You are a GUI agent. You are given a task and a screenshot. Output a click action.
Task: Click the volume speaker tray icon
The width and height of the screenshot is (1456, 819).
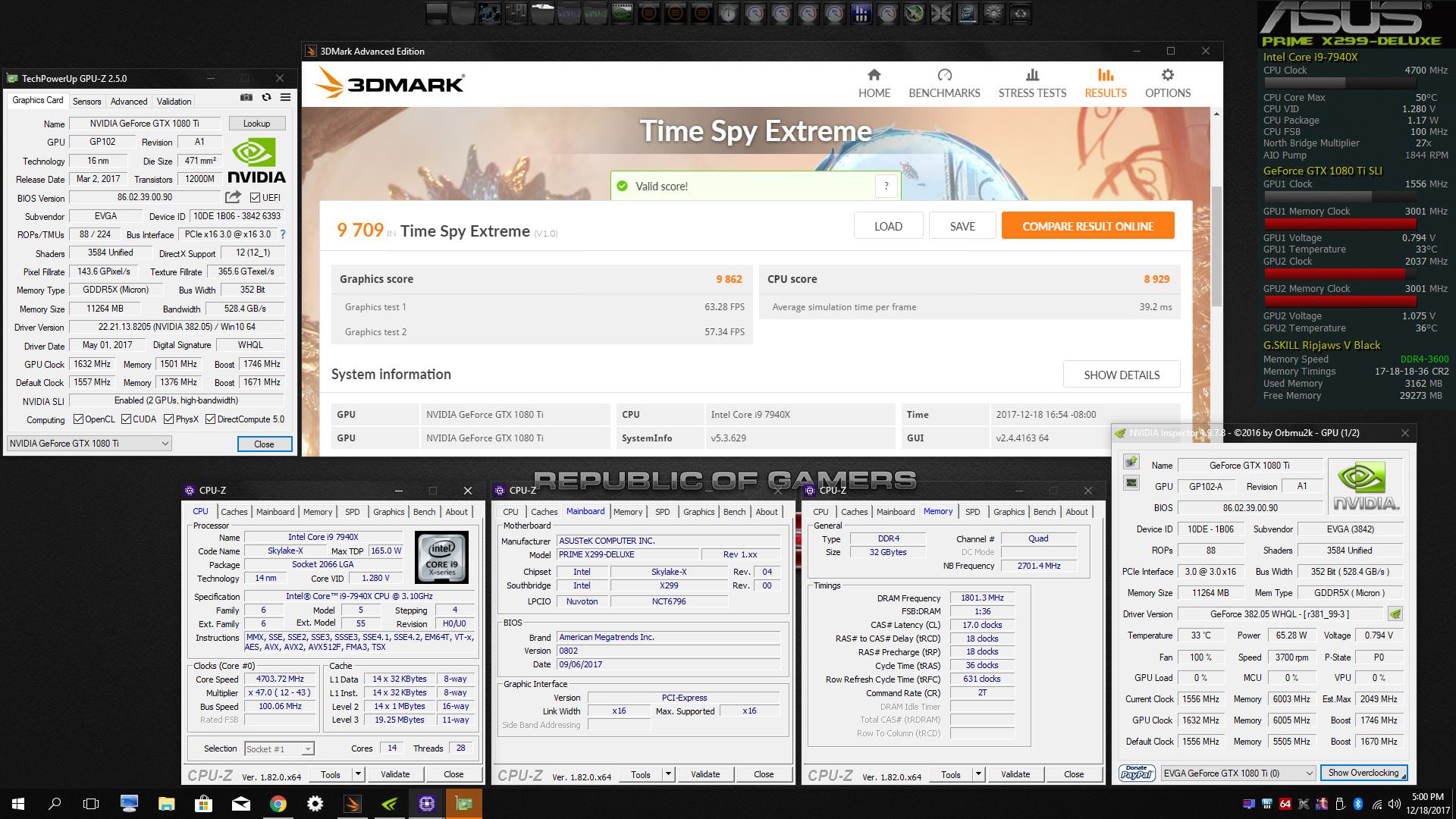click(x=1395, y=804)
